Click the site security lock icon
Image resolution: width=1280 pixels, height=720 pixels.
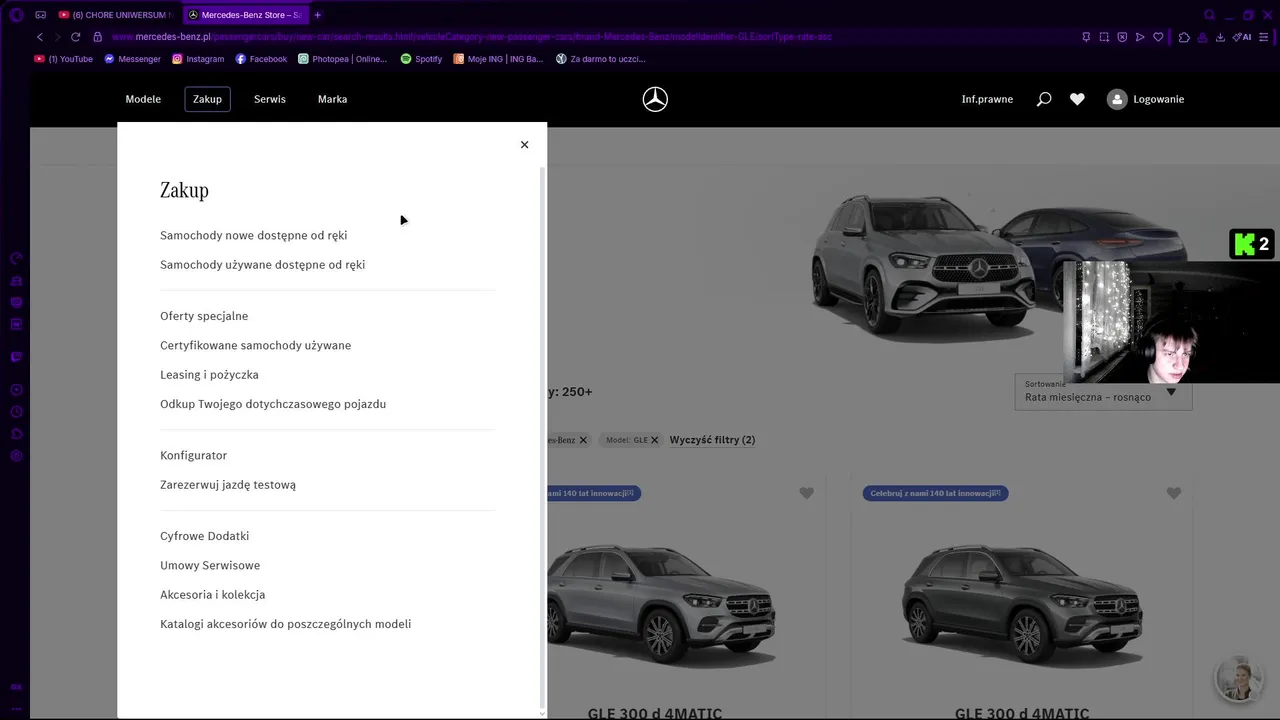pos(98,37)
